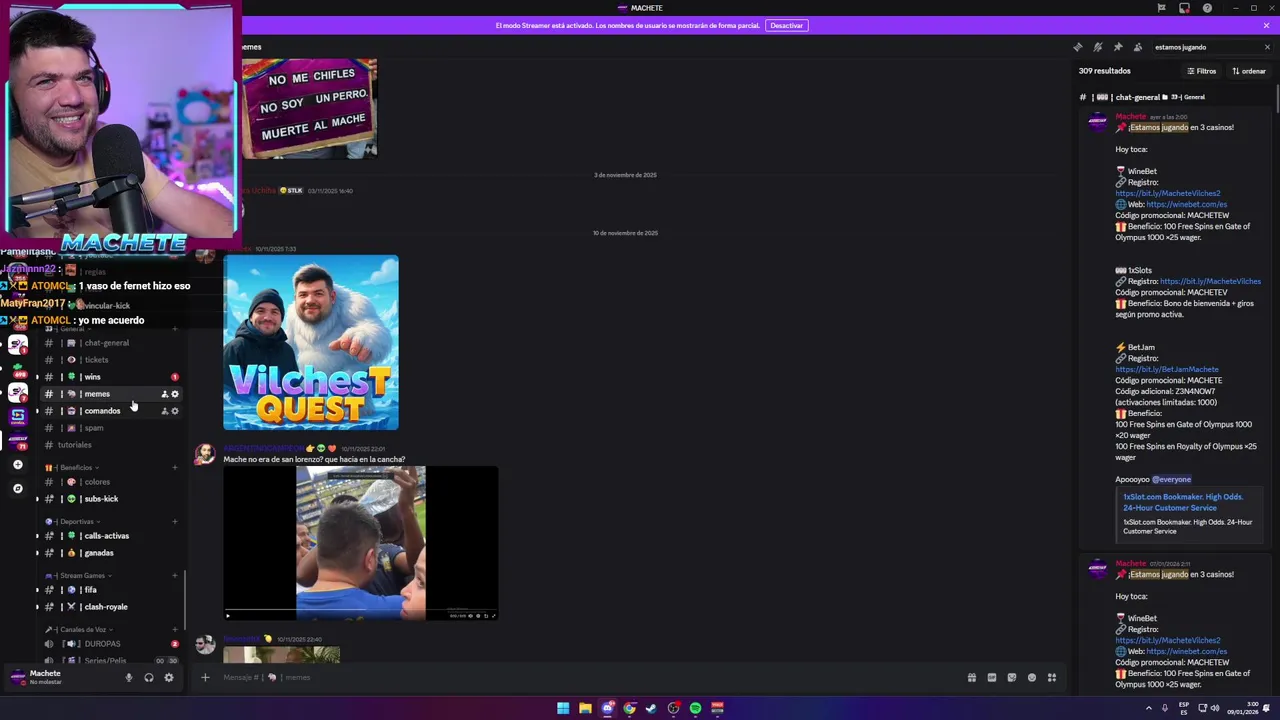Click the invite people icon on comandos channel
Screen dimensions: 1280x720
(x=165, y=411)
